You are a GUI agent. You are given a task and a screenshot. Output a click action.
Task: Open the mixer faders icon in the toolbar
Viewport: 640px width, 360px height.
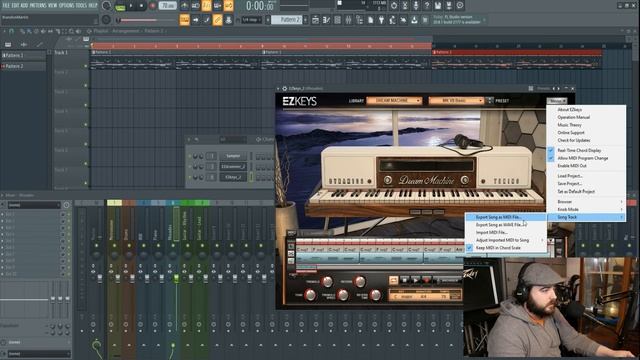(349, 20)
